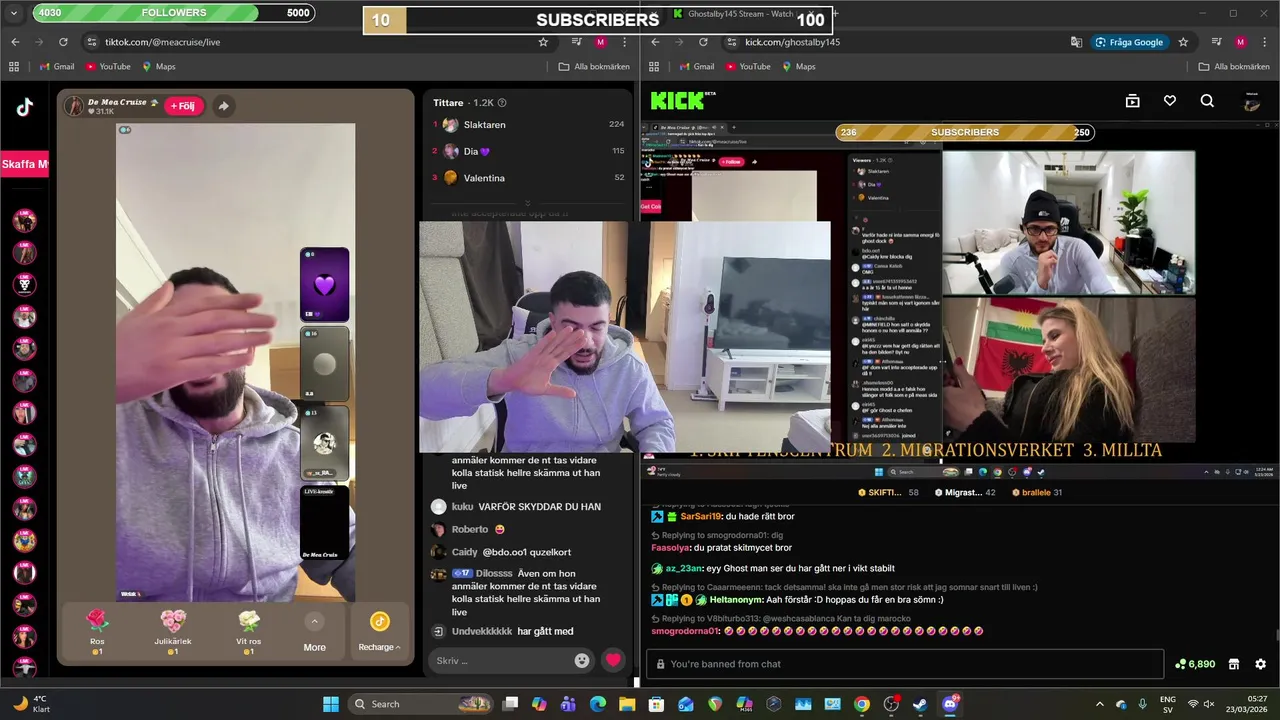The width and height of the screenshot is (1280, 720).
Task: Open File Explorer from the taskbar
Action: pyautogui.click(x=627, y=704)
